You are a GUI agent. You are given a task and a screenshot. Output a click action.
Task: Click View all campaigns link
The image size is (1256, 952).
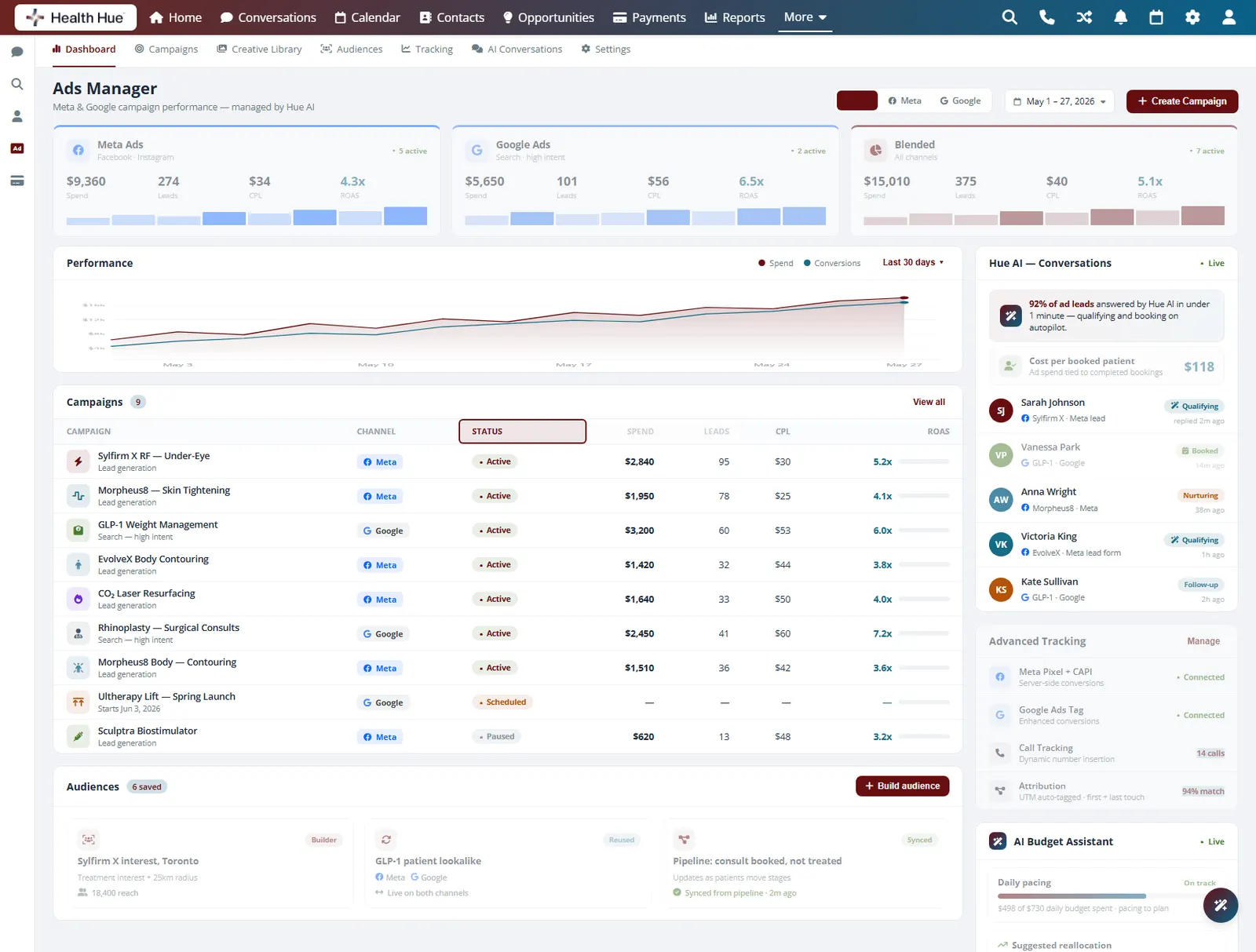tap(929, 402)
